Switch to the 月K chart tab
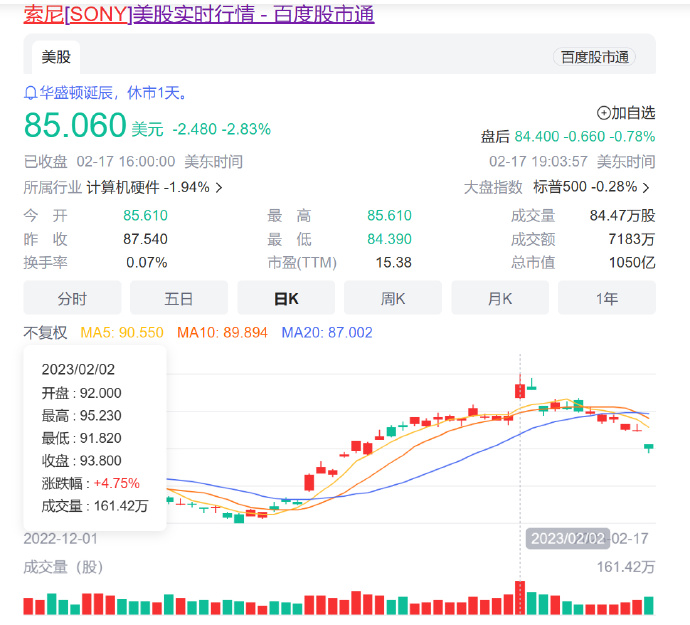Viewport: 690px width, 625px height. [500, 298]
